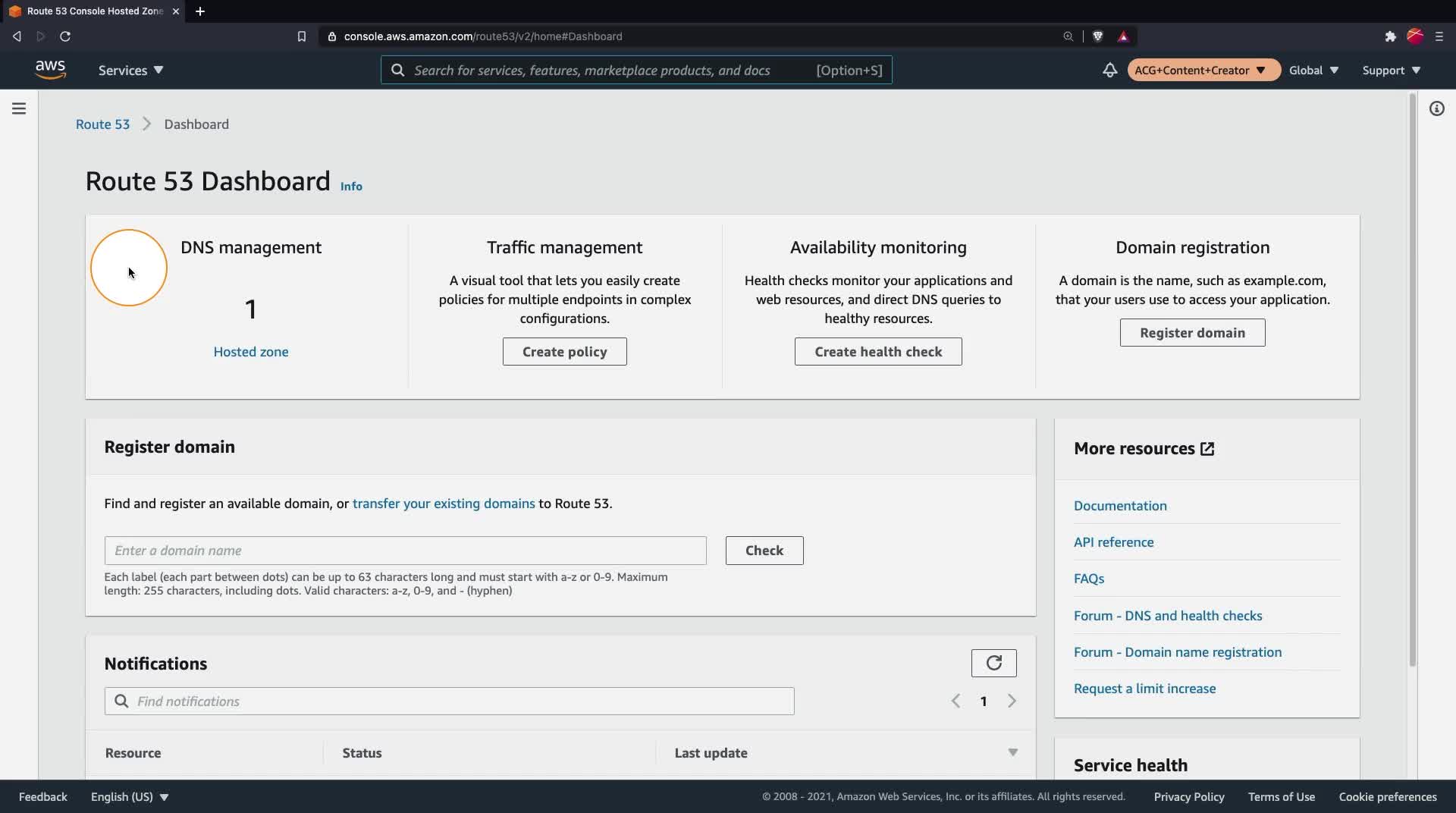Viewport: 1456px width, 813px height.
Task: Open the Global region dropdown
Action: (1313, 70)
